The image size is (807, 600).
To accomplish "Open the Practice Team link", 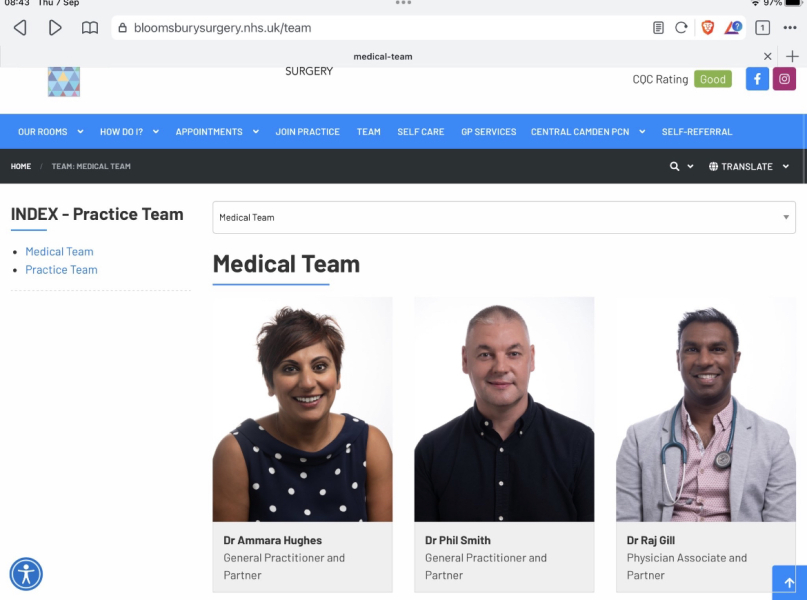I will pos(61,269).
